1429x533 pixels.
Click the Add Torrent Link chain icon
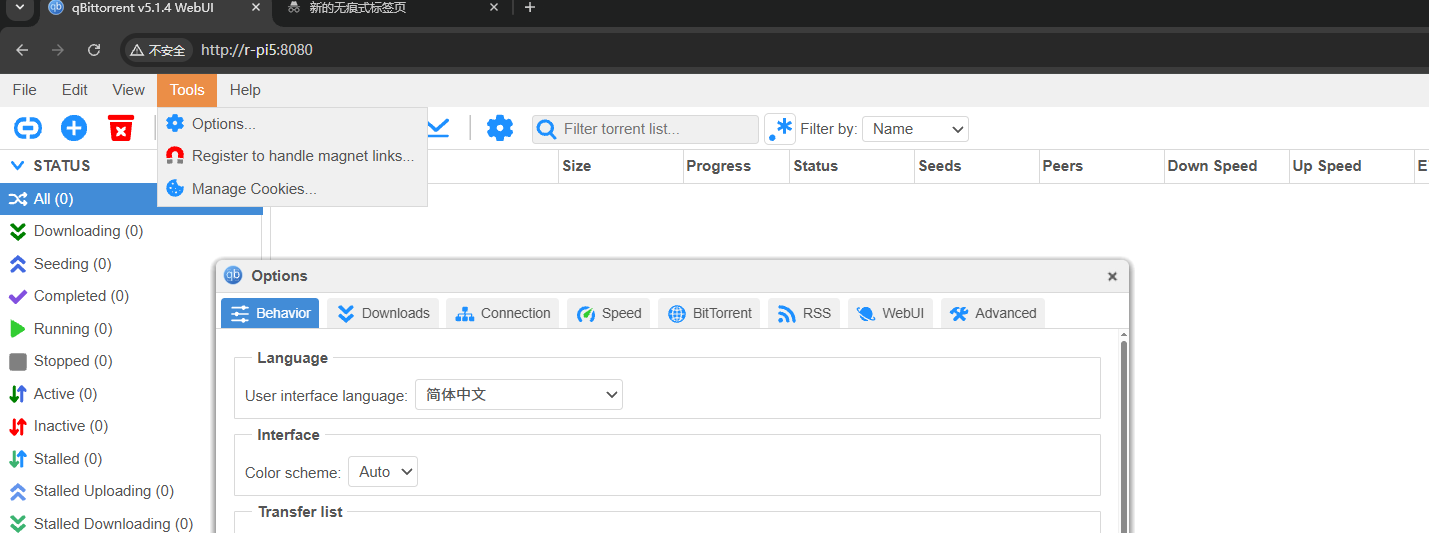click(x=27, y=128)
